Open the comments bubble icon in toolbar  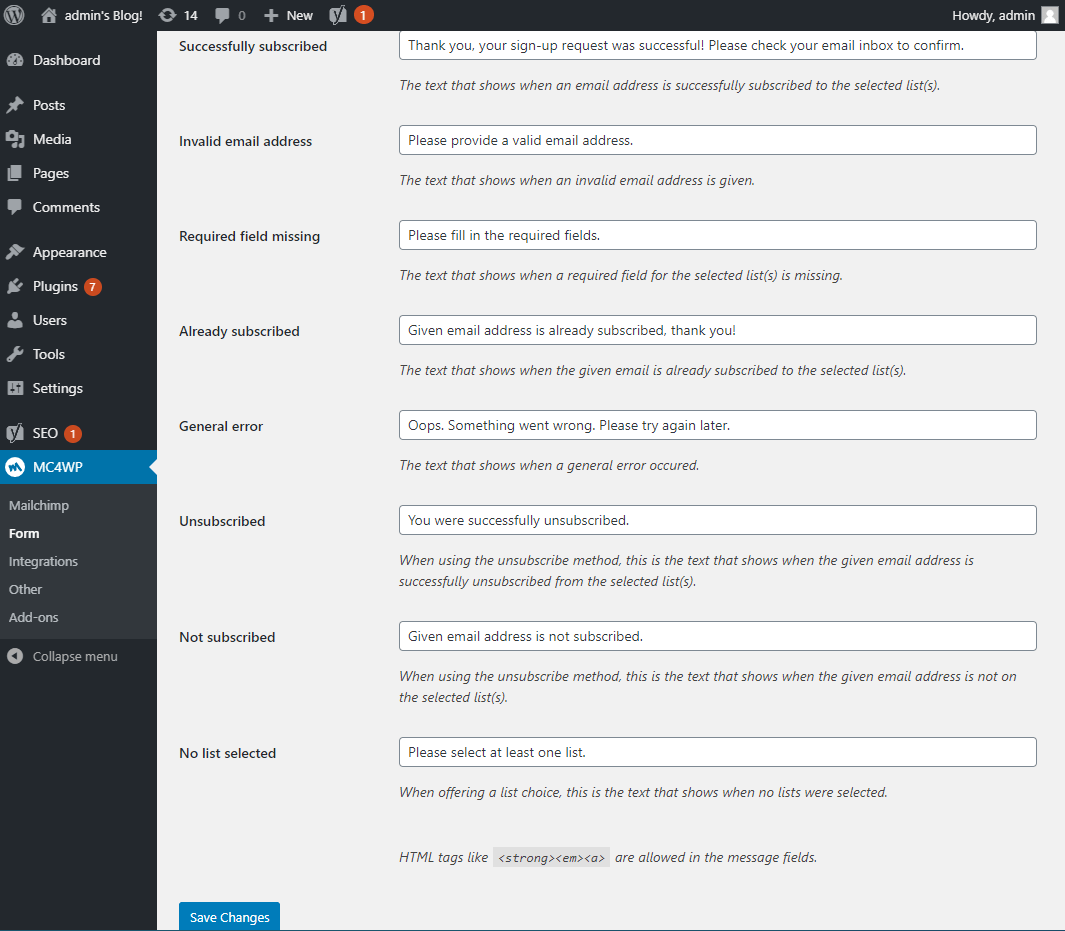coord(222,15)
